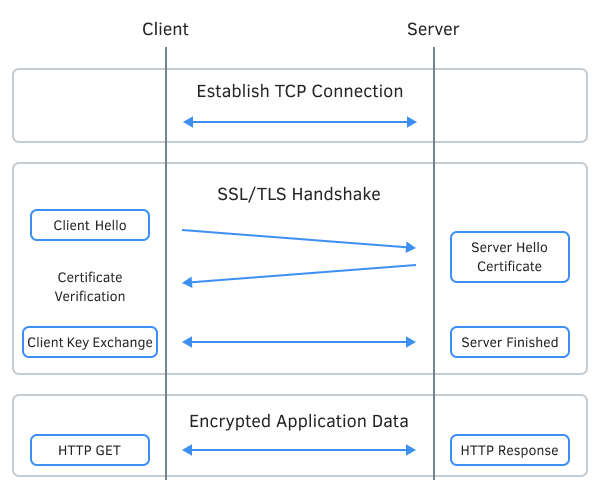The image size is (600, 492).
Task: Click the HTTP GET/Response double-headed arrow
Action: click(299, 450)
